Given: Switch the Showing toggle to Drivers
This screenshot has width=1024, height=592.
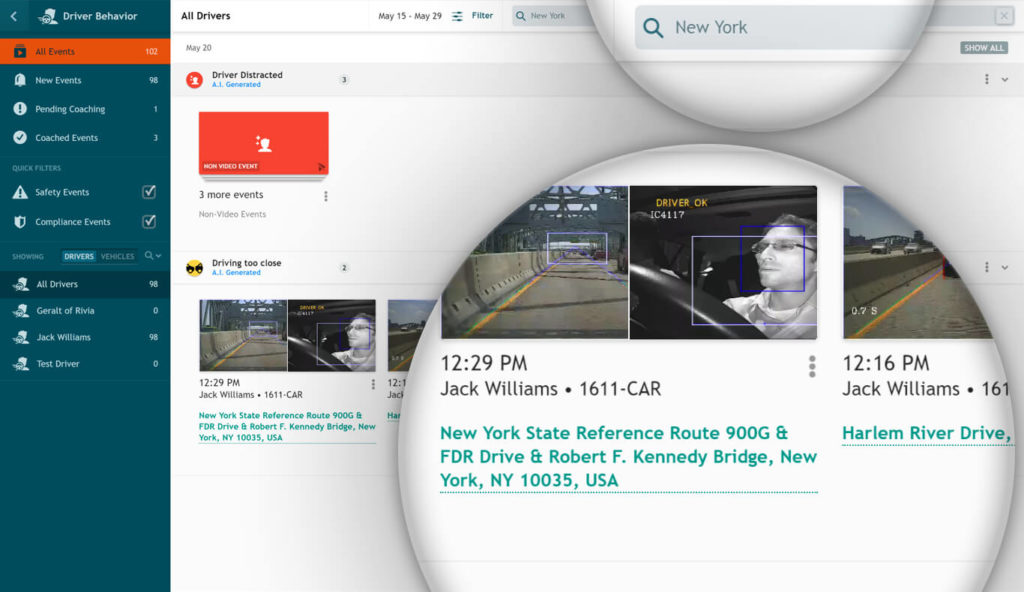Looking at the screenshot, I should [x=79, y=256].
